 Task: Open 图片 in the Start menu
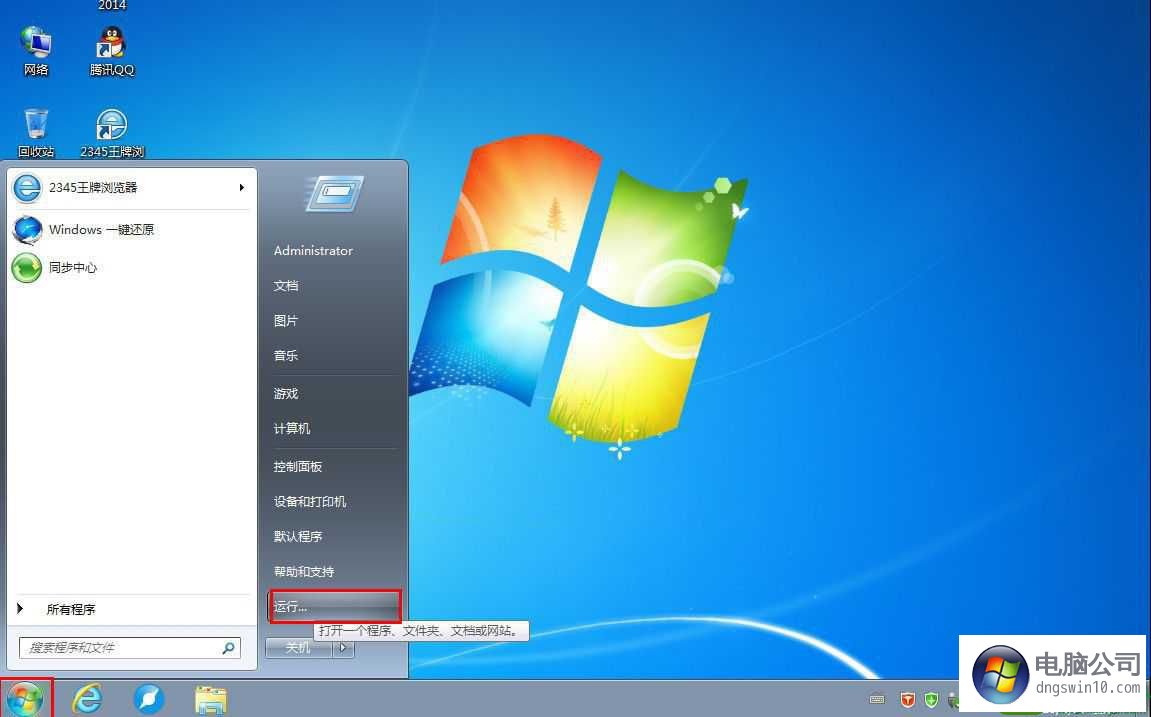tap(286, 321)
